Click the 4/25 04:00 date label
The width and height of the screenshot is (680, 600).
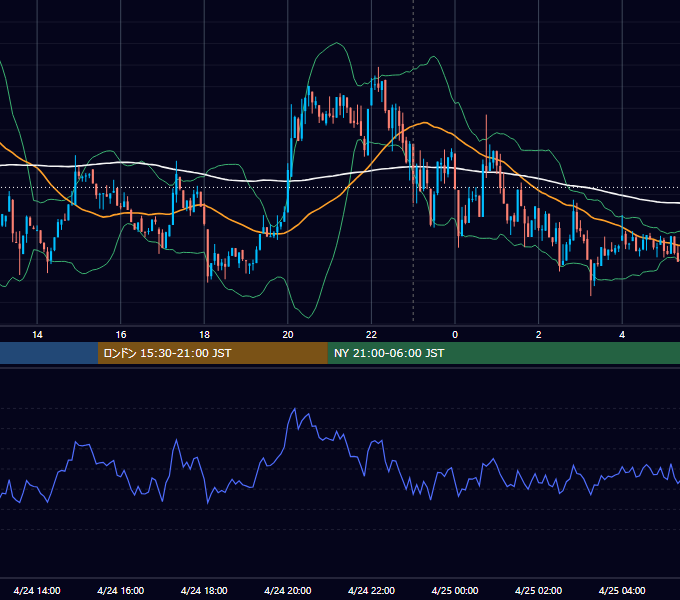[x=622, y=590]
